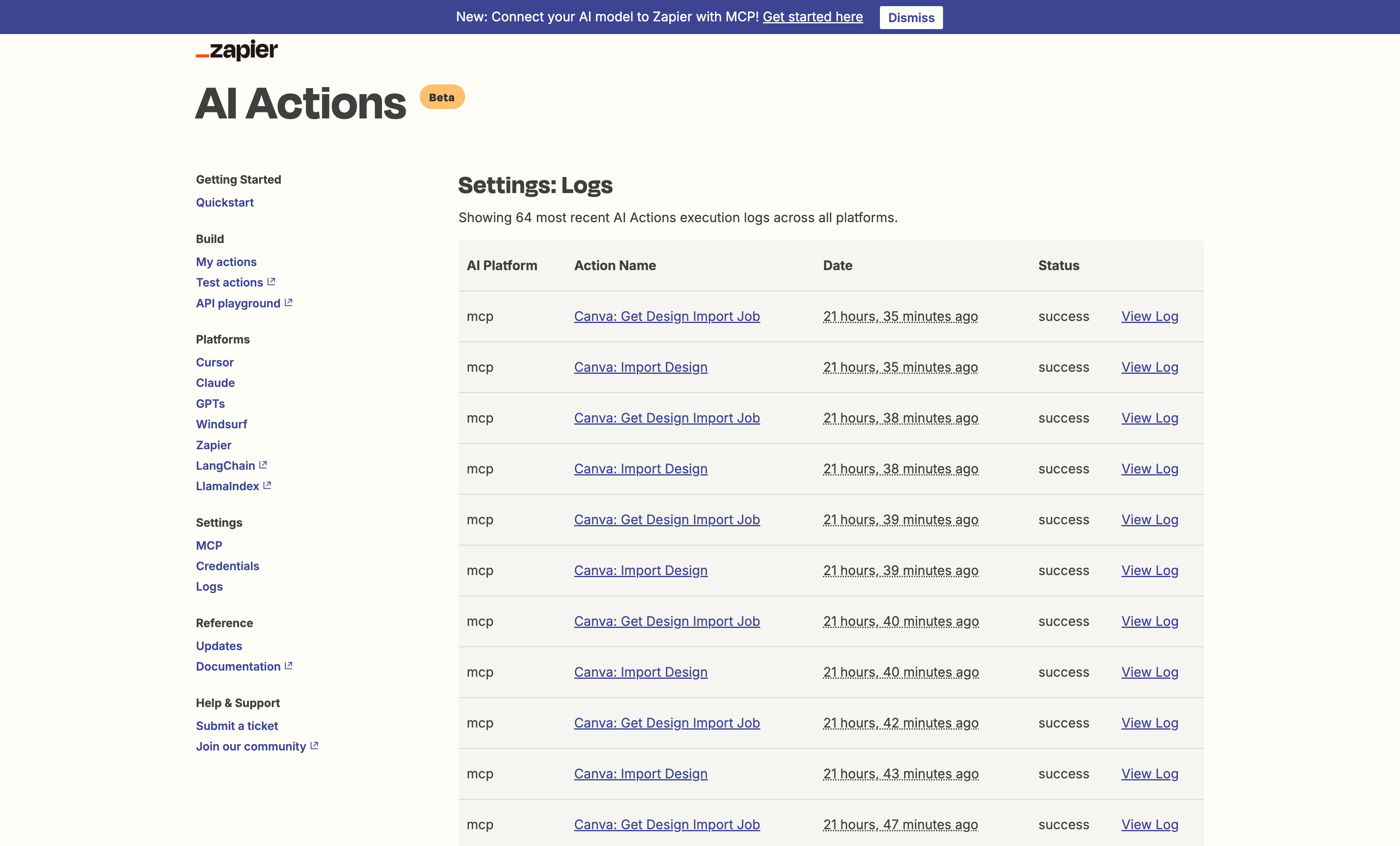Click the 'Status' column header
The image size is (1400, 846).
point(1059,265)
